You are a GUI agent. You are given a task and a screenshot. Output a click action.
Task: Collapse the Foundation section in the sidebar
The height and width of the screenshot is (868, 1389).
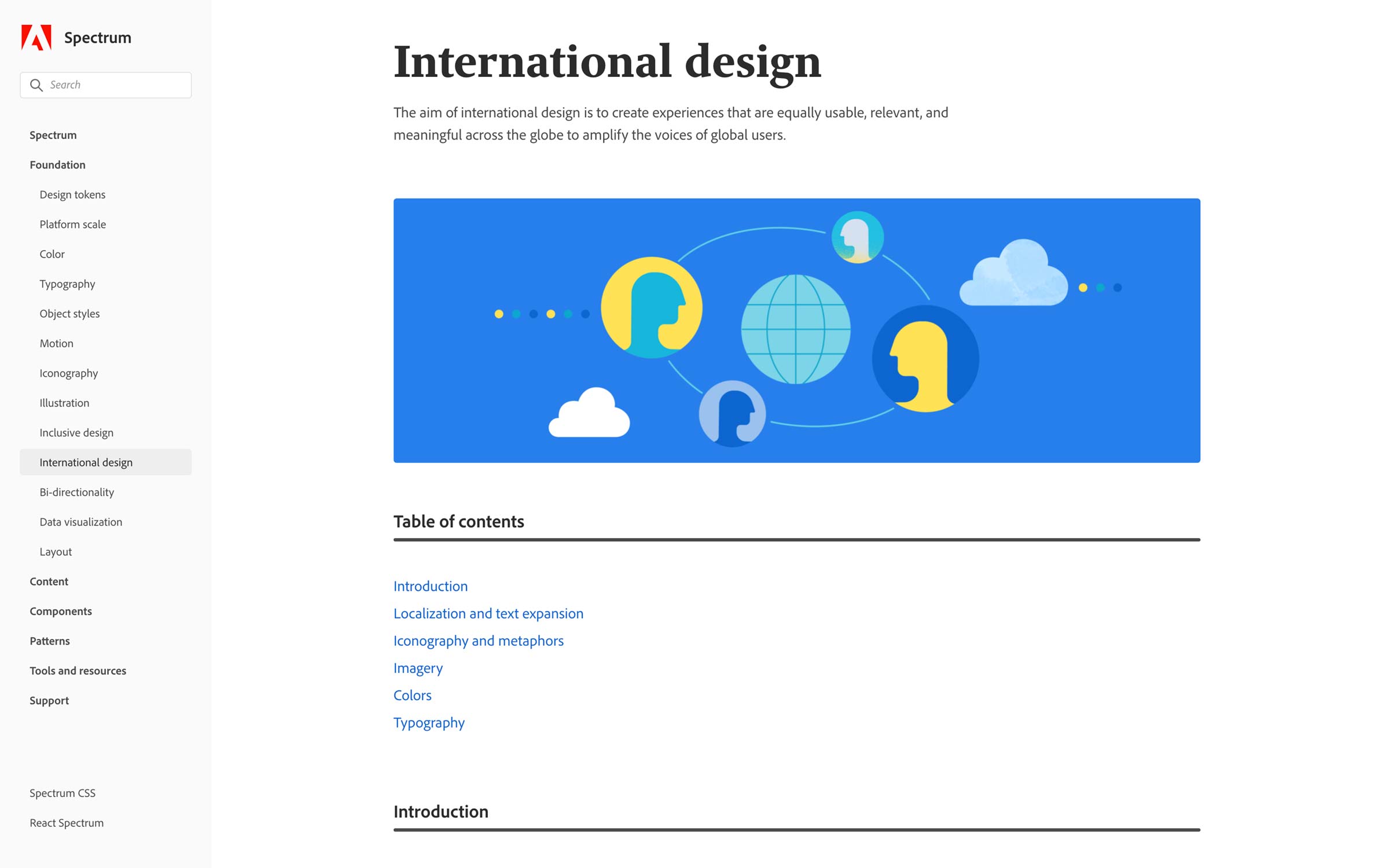pyautogui.click(x=57, y=165)
